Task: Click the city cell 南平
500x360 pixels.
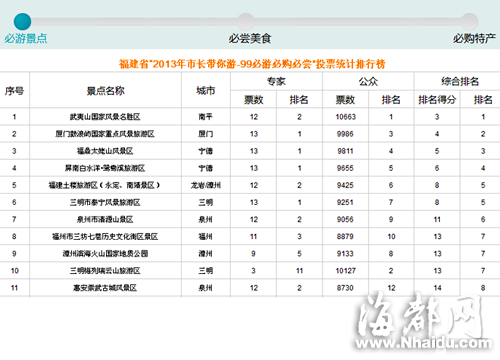Action: pos(206,117)
